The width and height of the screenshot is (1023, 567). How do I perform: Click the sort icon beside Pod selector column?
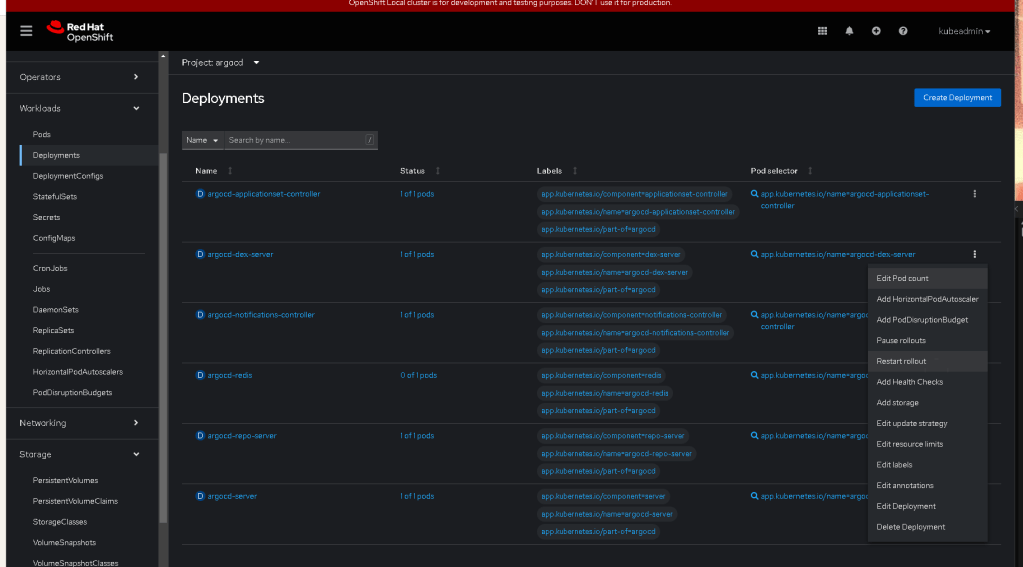tap(810, 171)
